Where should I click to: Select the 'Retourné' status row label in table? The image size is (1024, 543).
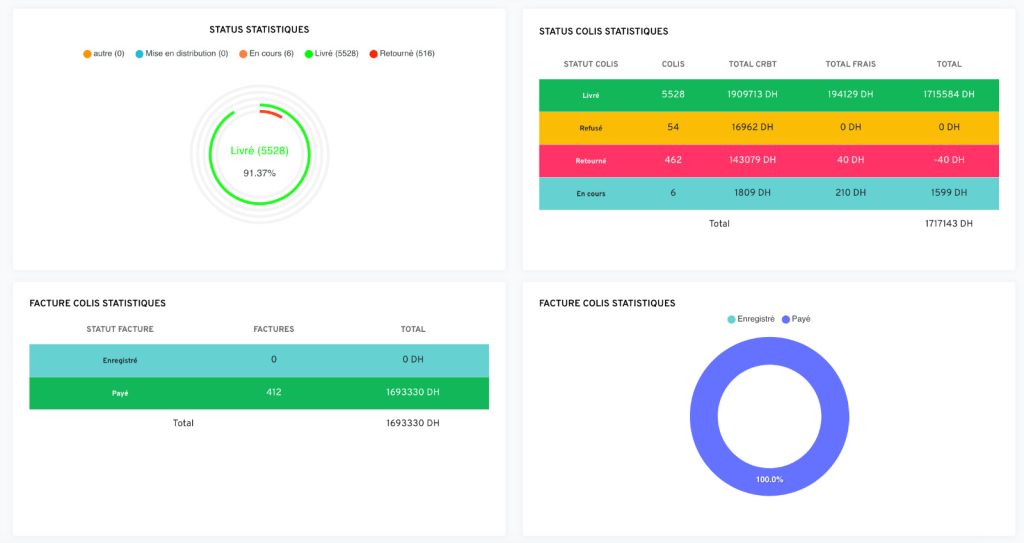[x=590, y=161]
